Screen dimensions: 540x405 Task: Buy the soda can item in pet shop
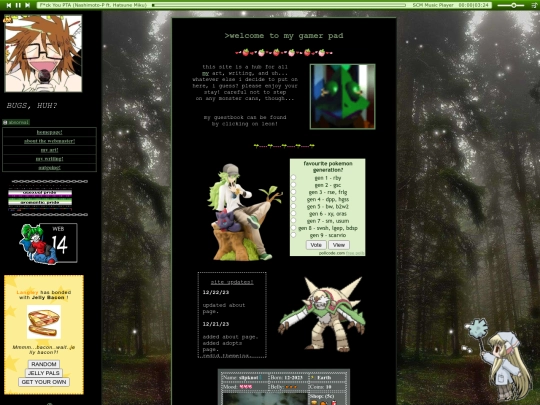click(x=333, y=402)
